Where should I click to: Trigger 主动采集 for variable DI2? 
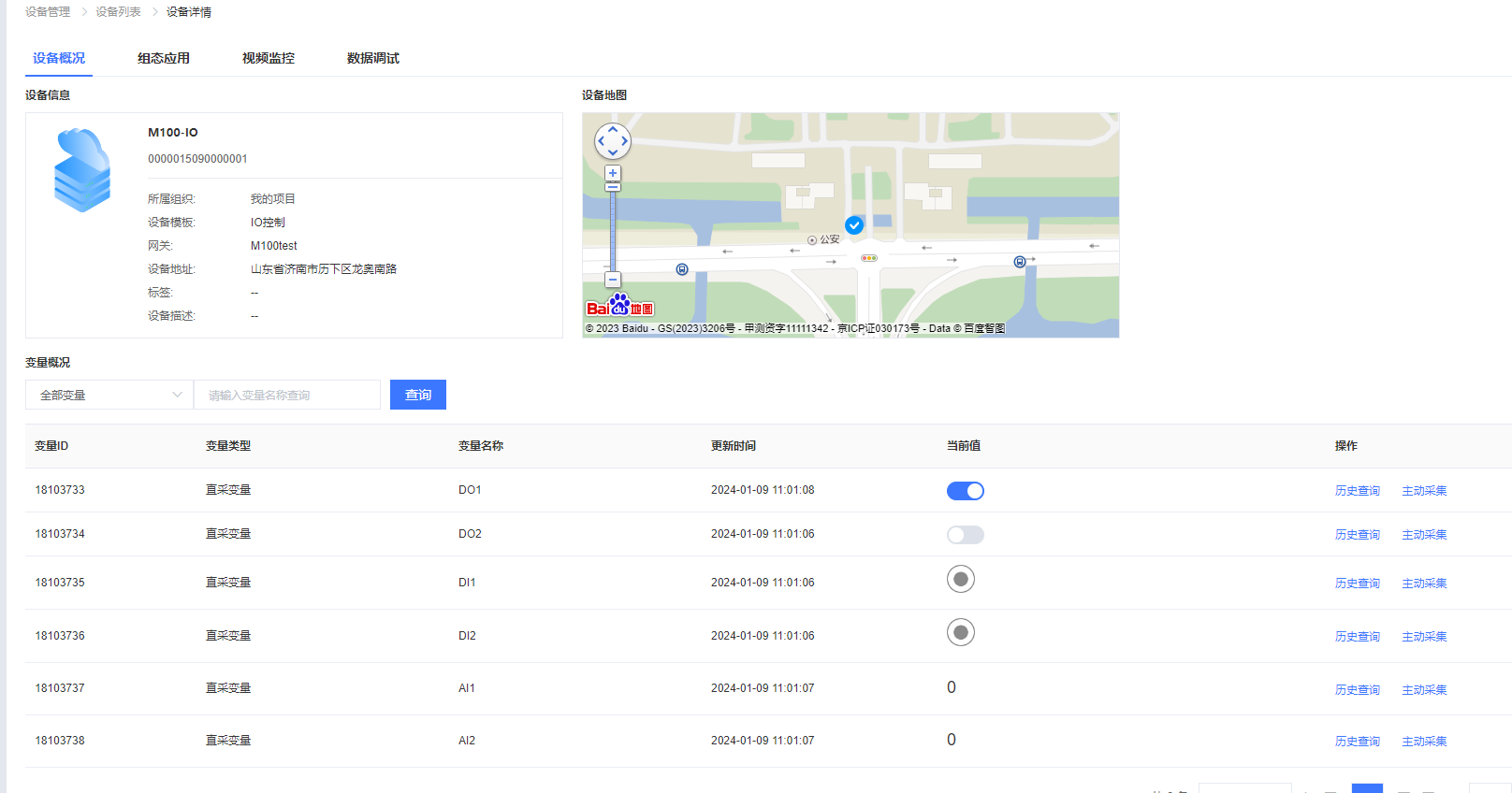pos(1424,637)
